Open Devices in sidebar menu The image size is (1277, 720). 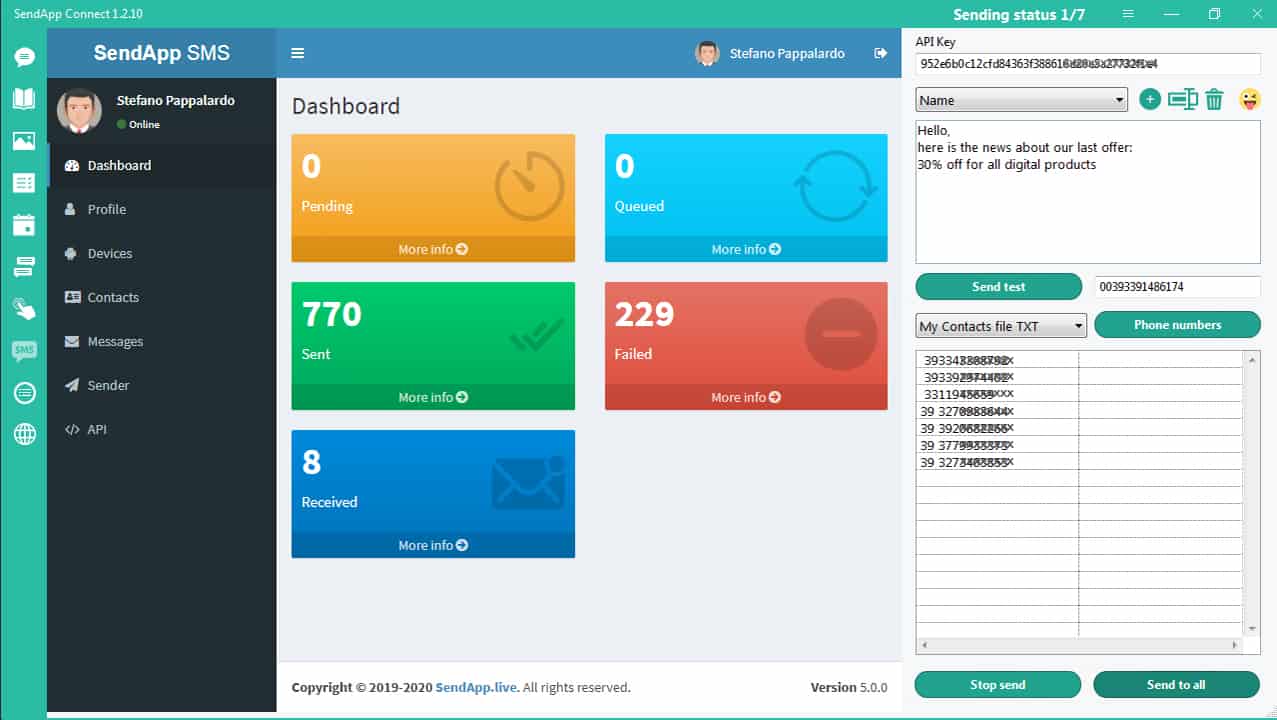tap(109, 254)
